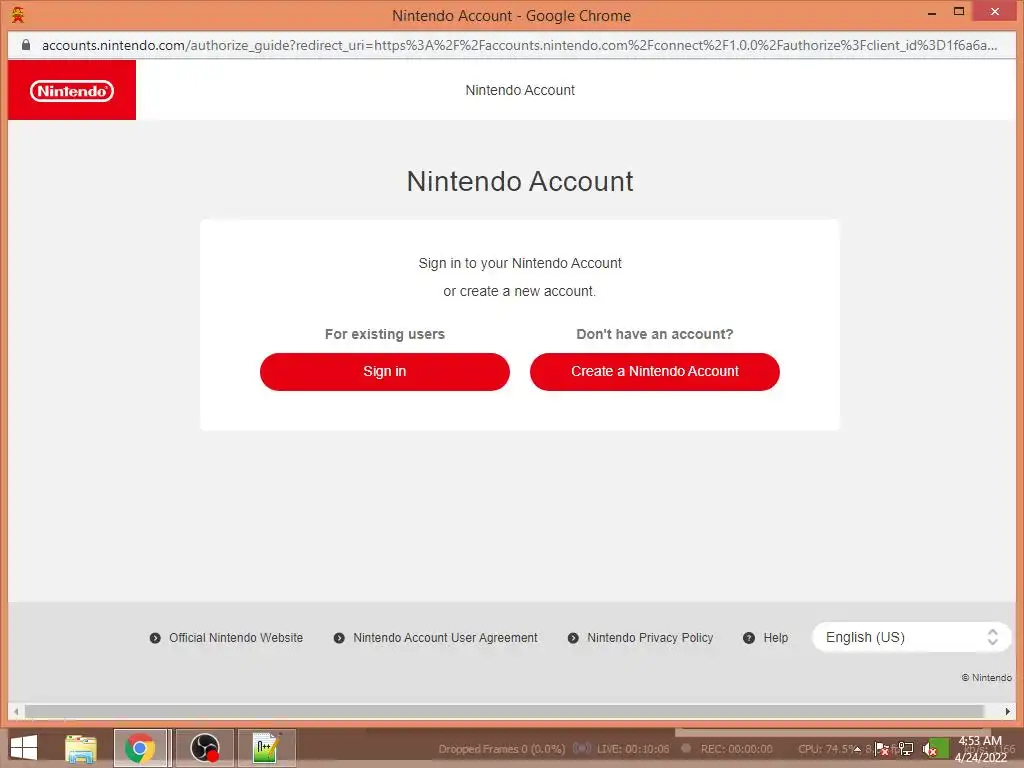Click the "Don't have an account?" label
1024x768 pixels.
[654, 334]
